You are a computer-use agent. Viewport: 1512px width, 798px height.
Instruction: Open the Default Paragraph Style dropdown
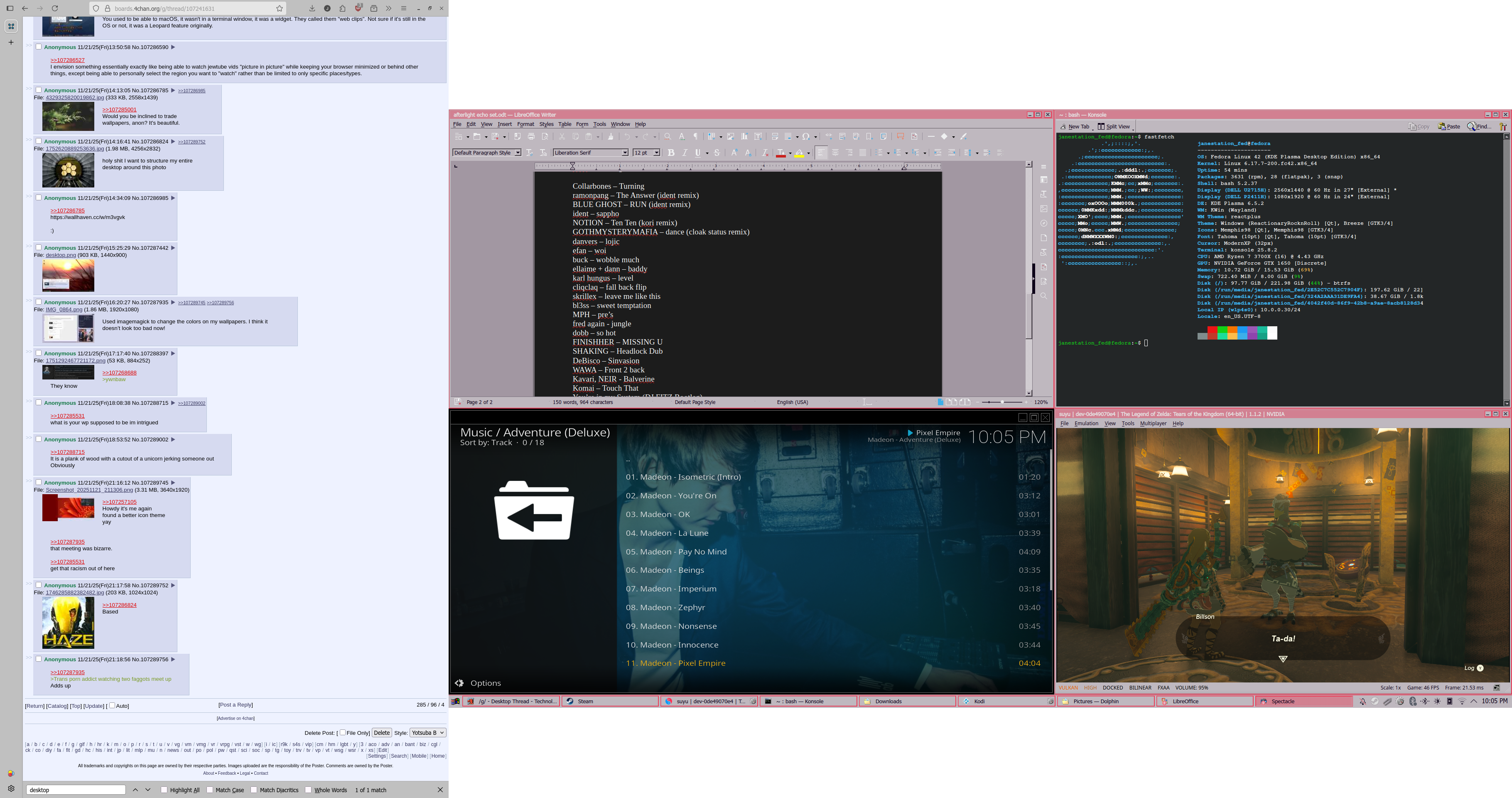pos(517,153)
